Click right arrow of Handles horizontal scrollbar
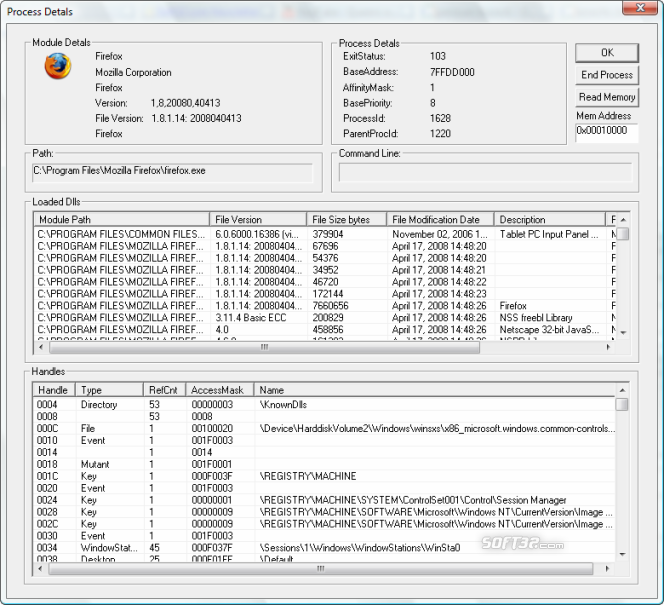This screenshot has height=605, width=664. point(607,569)
